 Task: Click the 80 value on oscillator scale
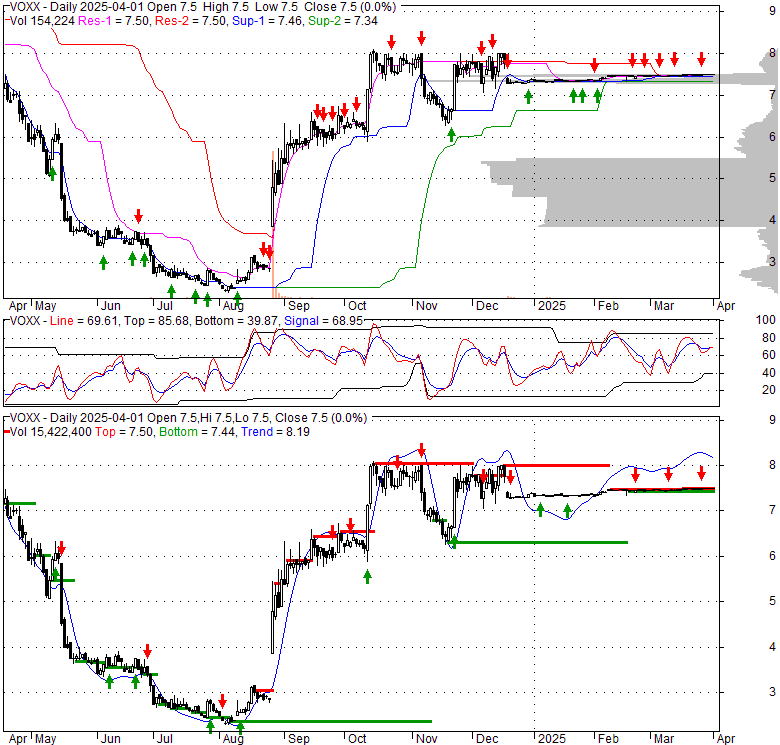coord(769,338)
